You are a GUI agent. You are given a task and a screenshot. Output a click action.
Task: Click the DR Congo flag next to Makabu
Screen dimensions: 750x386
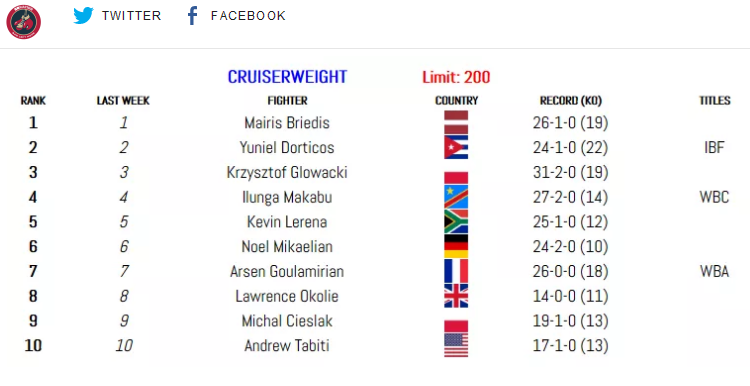tap(456, 197)
